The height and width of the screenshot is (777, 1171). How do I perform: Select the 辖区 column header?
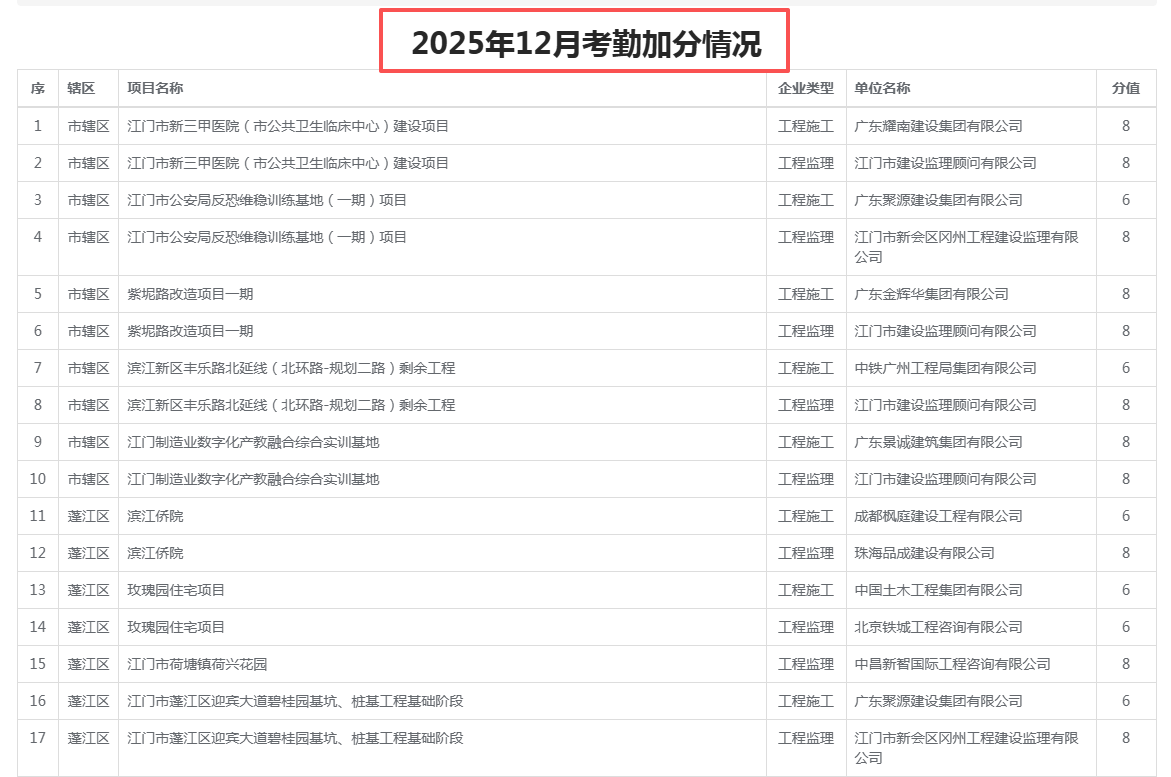pos(81,88)
